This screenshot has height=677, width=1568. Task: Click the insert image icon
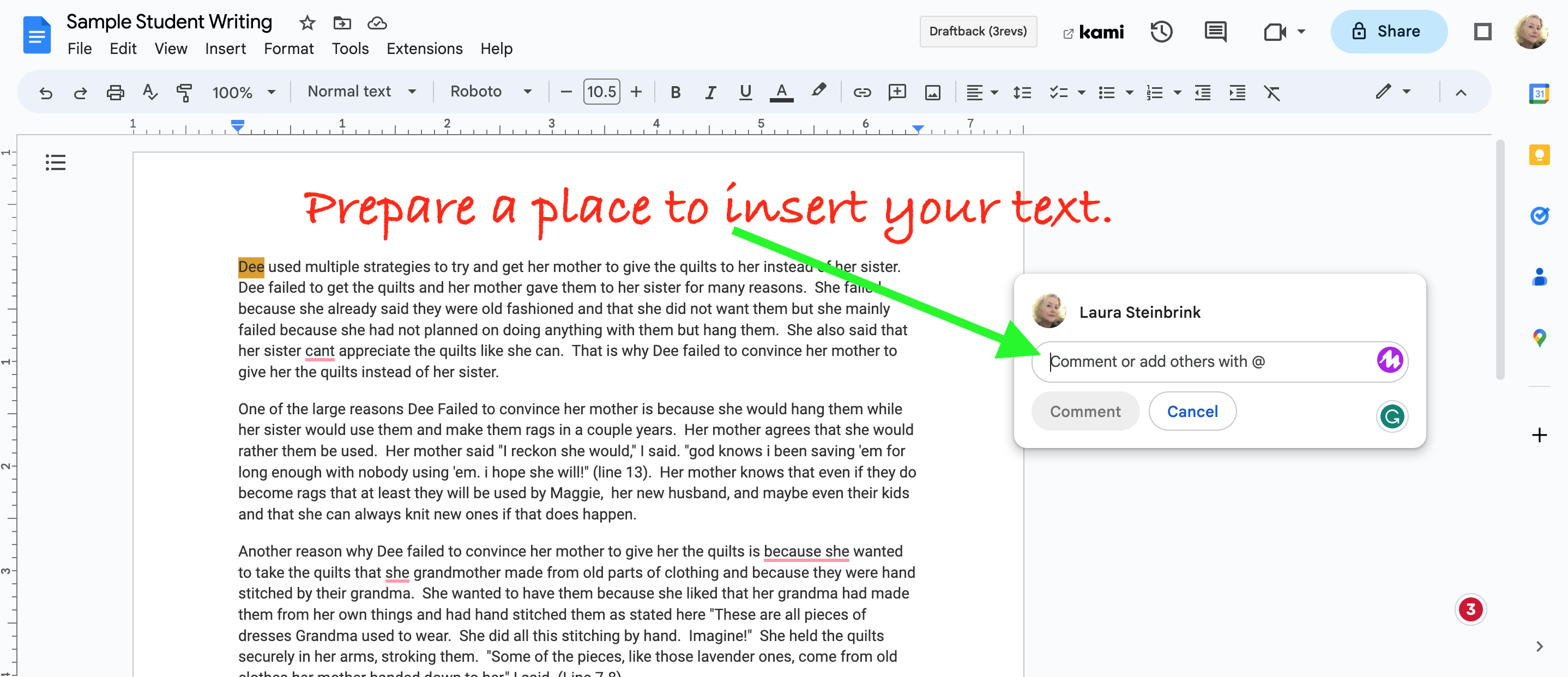(x=932, y=92)
